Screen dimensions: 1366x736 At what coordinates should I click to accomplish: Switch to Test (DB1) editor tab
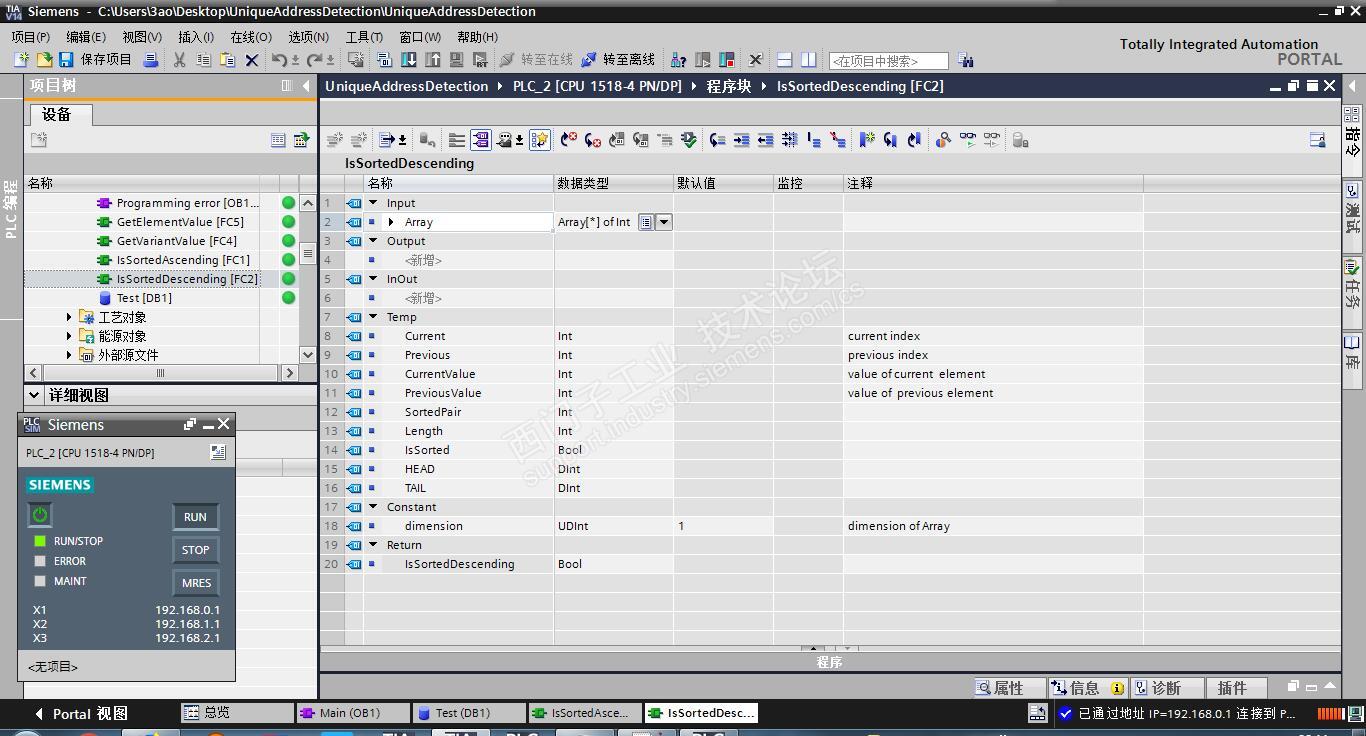pyautogui.click(x=469, y=713)
